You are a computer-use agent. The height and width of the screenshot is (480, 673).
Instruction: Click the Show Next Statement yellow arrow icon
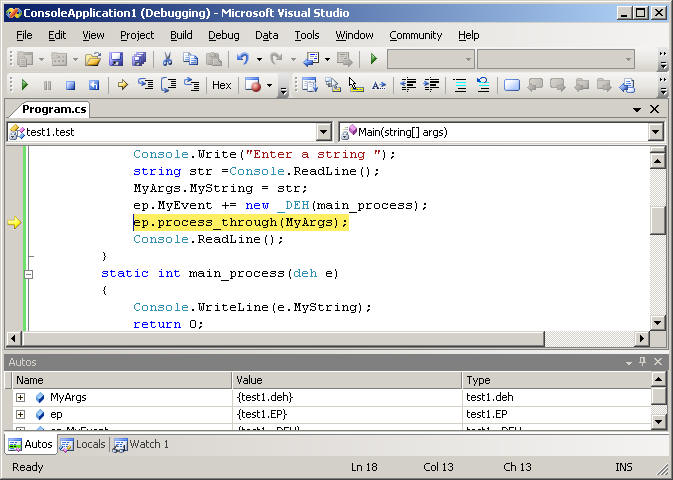pos(122,85)
